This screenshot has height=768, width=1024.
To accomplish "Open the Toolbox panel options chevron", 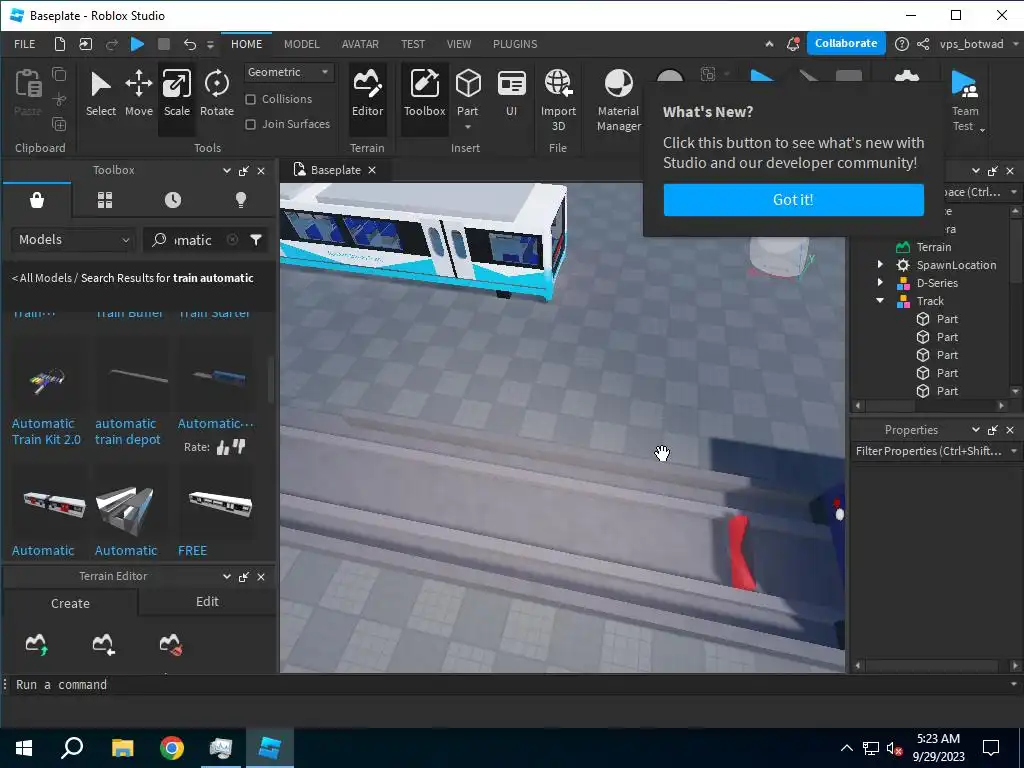I will (227, 170).
